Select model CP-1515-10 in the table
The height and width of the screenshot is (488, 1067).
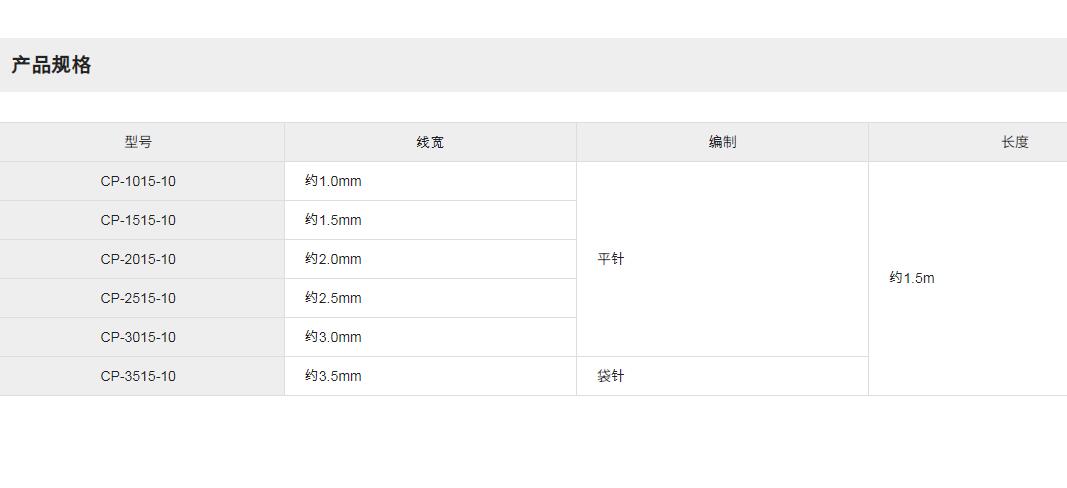coord(138,220)
